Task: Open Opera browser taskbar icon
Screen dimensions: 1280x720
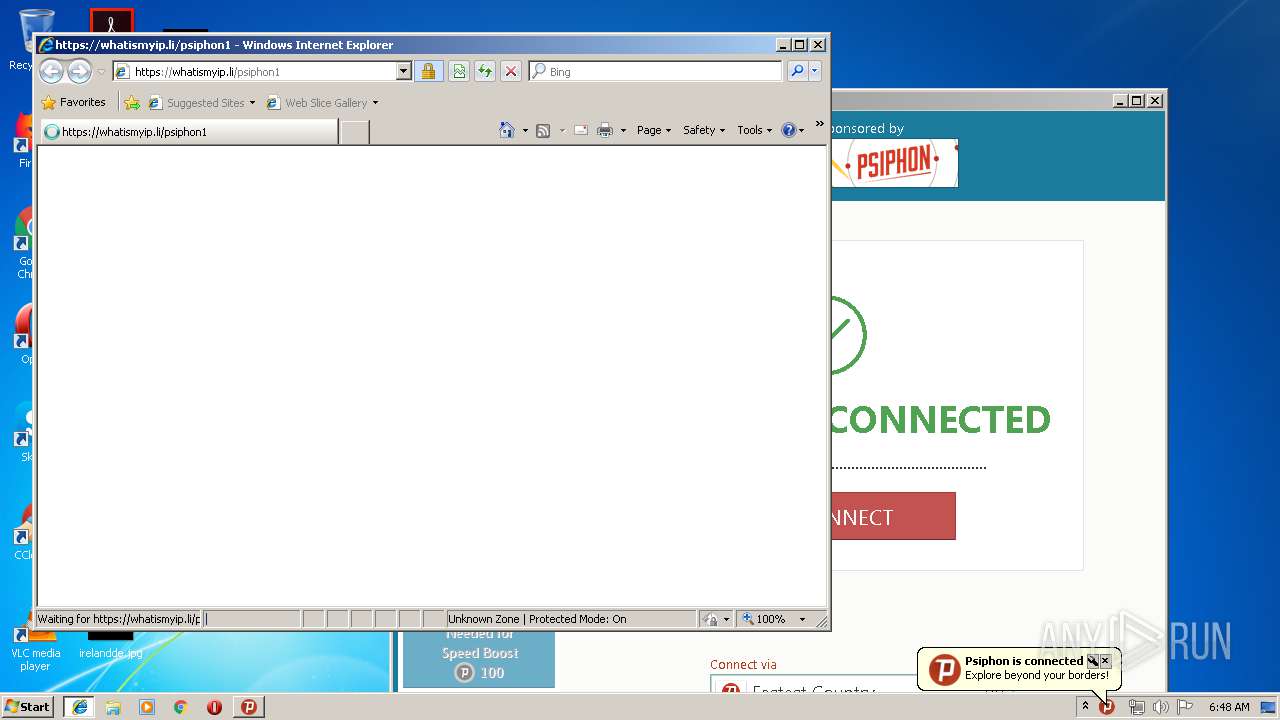Action: click(214, 706)
